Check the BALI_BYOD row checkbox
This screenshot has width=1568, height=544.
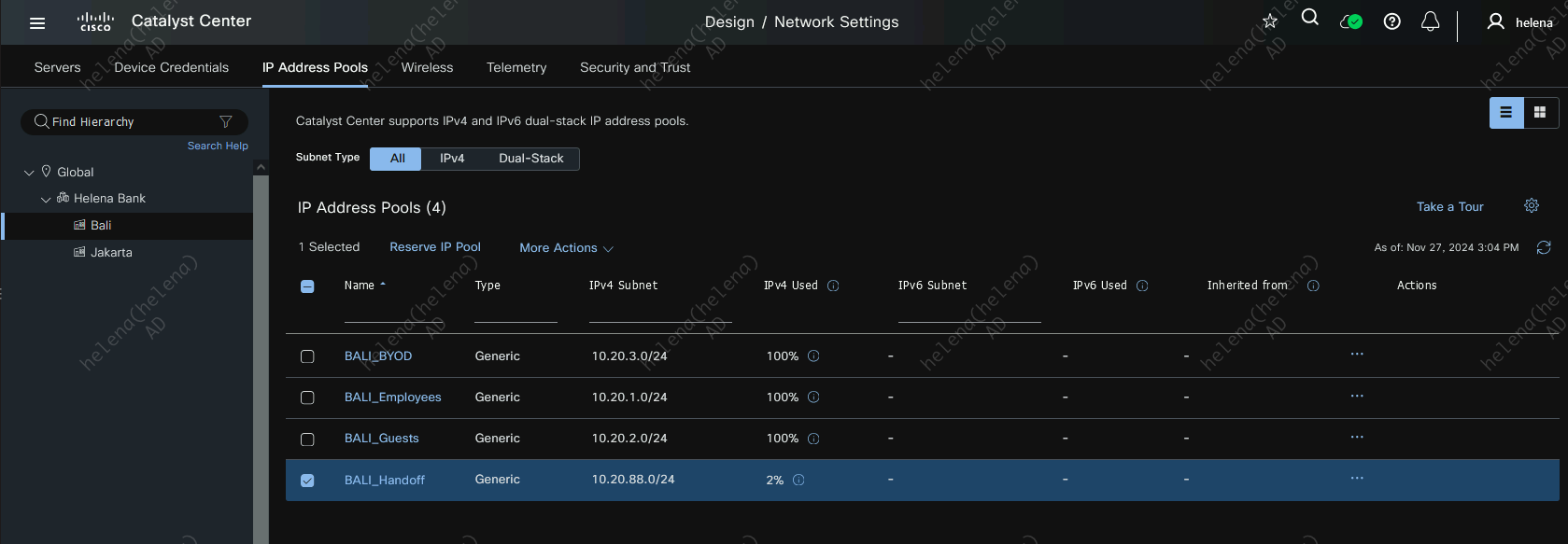[307, 356]
